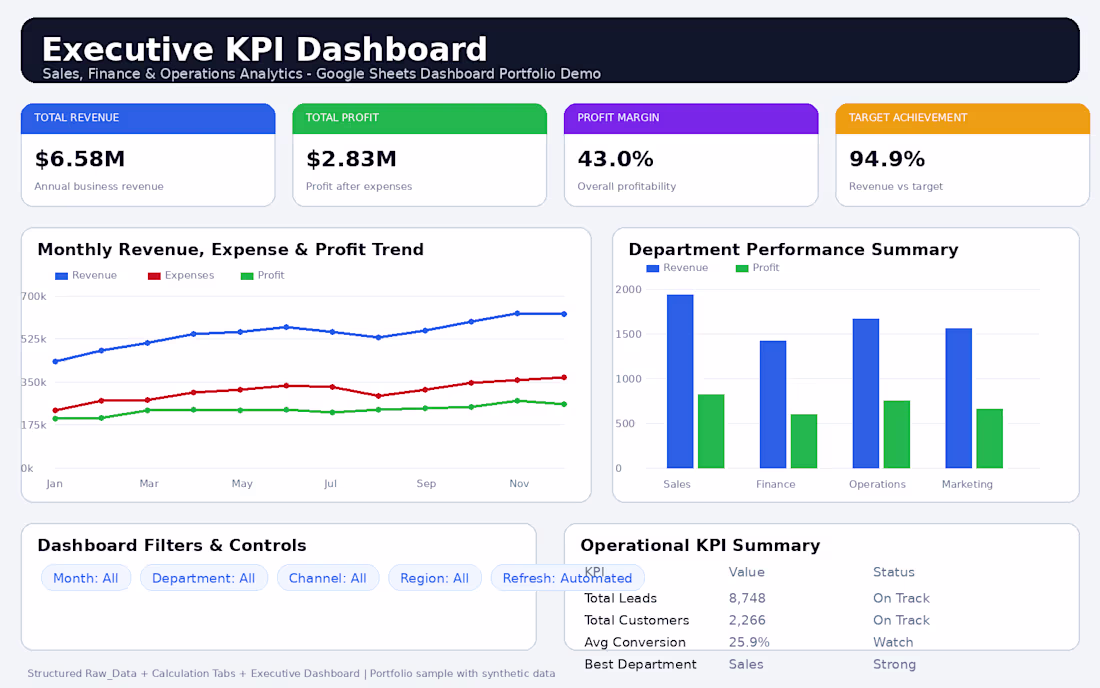1100x688 pixels.
Task: Open the Channel: All filter
Action: [328, 578]
